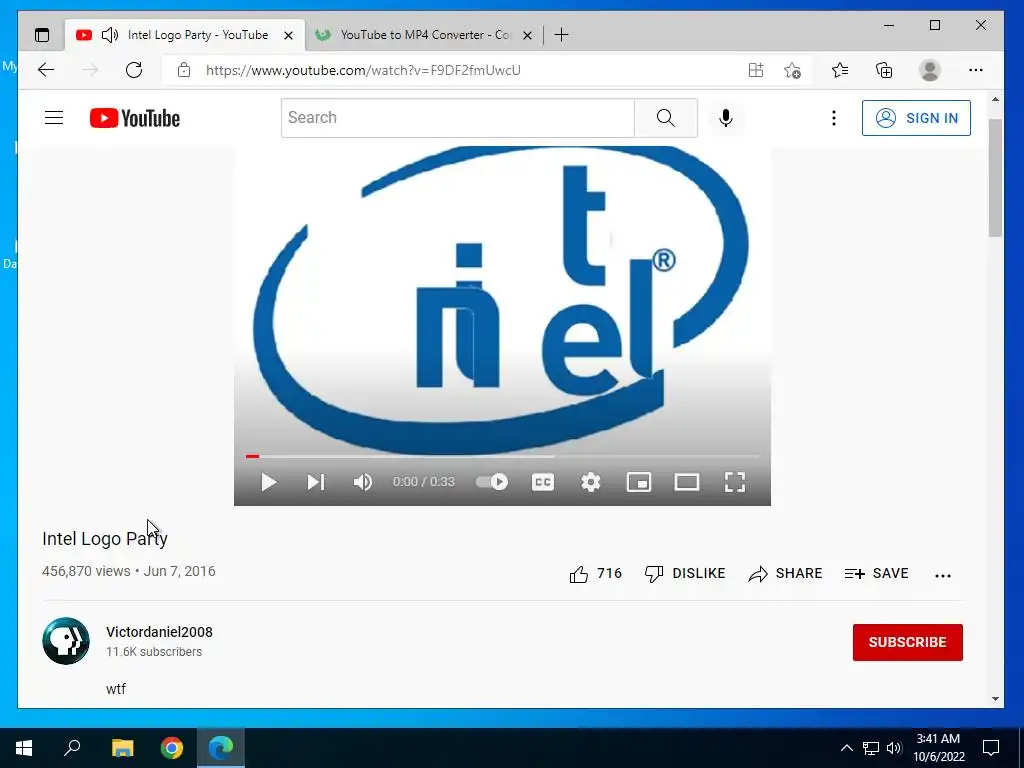1024x768 pixels.
Task: Open apps available icon in address bar
Action: (x=756, y=70)
